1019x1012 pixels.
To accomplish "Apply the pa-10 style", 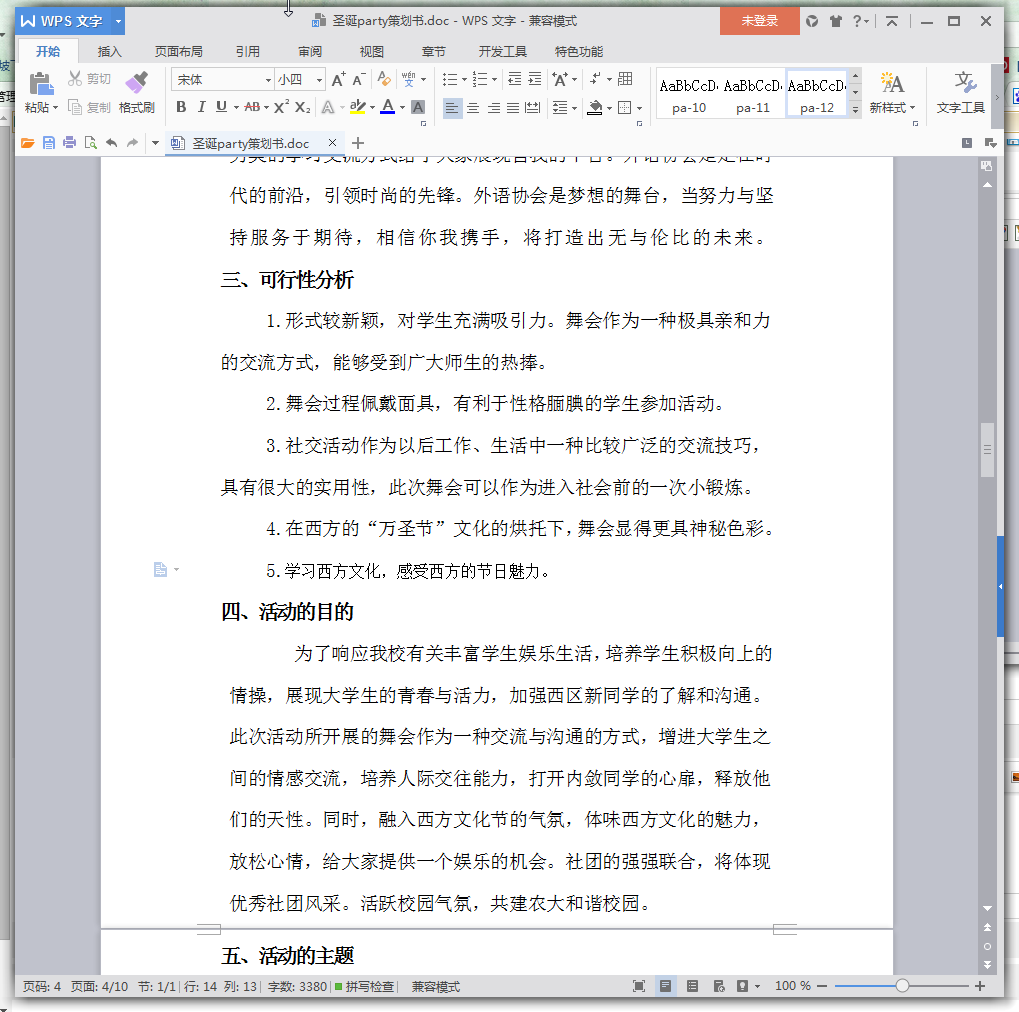I will (x=689, y=94).
